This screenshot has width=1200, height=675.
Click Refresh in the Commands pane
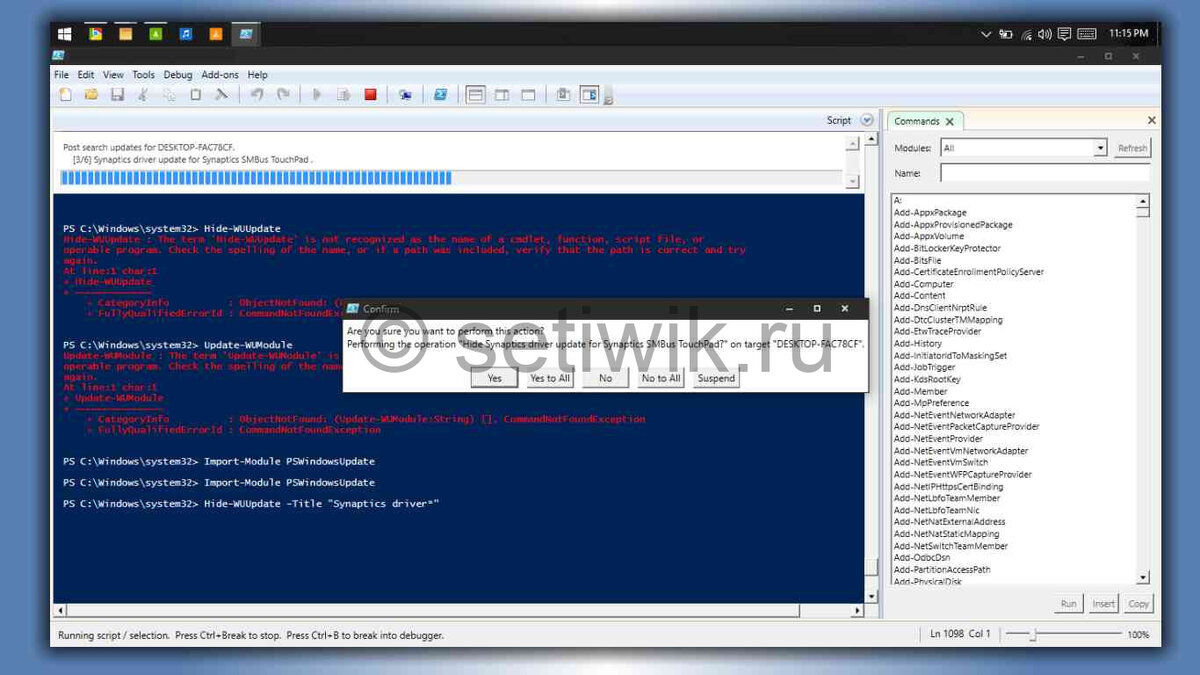1131,147
